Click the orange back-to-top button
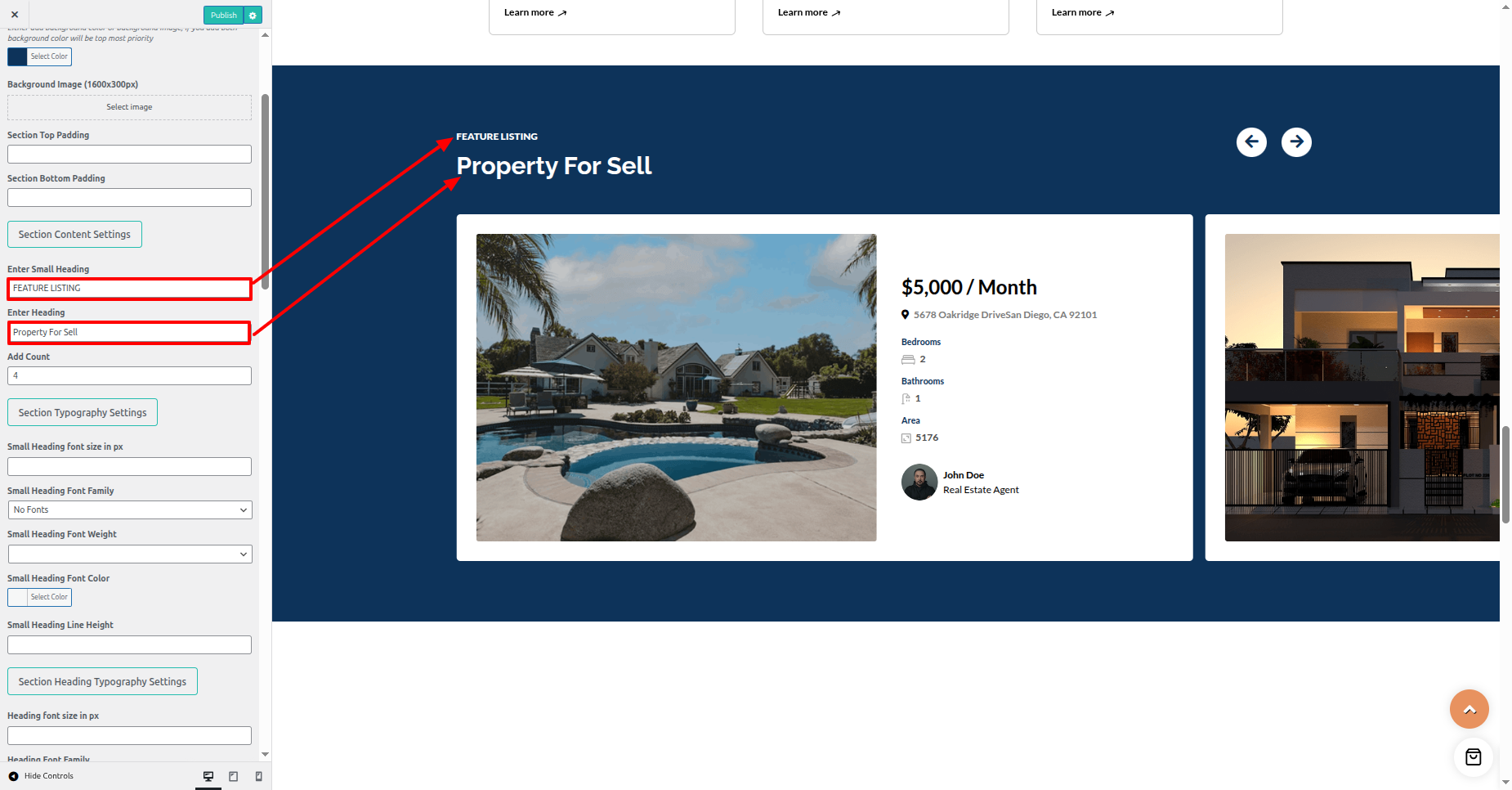The image size is (1512, 790). [1469, 709]
